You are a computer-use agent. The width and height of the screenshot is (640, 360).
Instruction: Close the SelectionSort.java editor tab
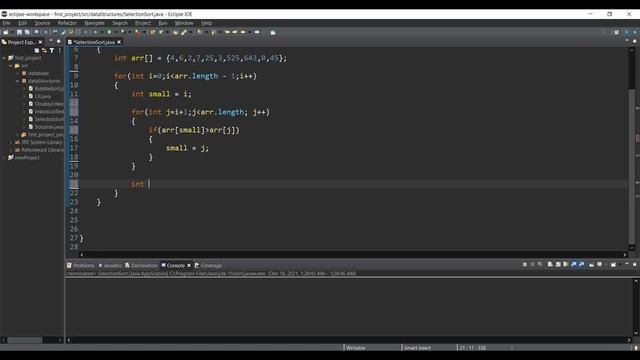119,42
